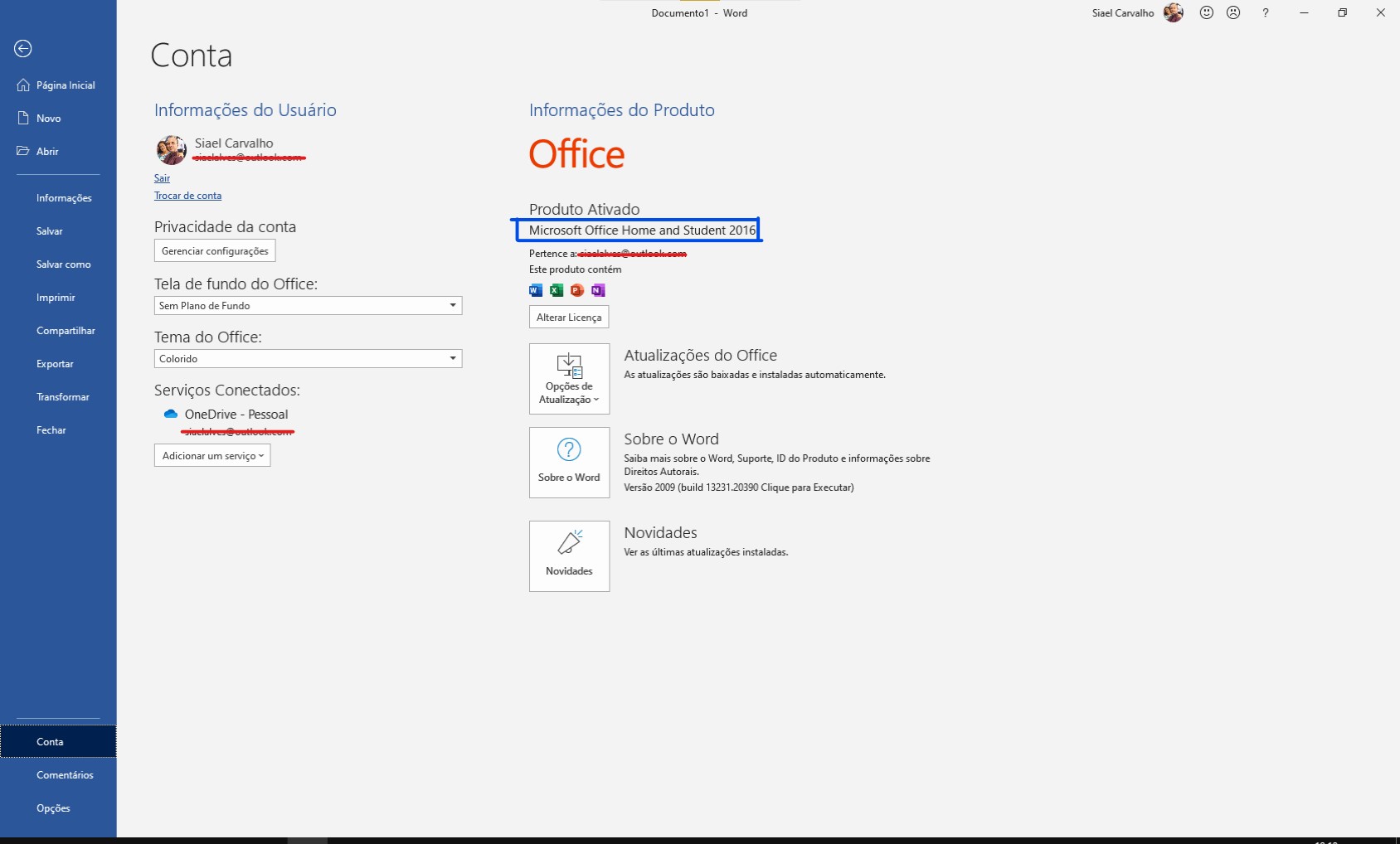This screenshot has height=844, width=1400.
Task: Click the Siael Carvalho name in title bar
Action: tap(1123, 13)
